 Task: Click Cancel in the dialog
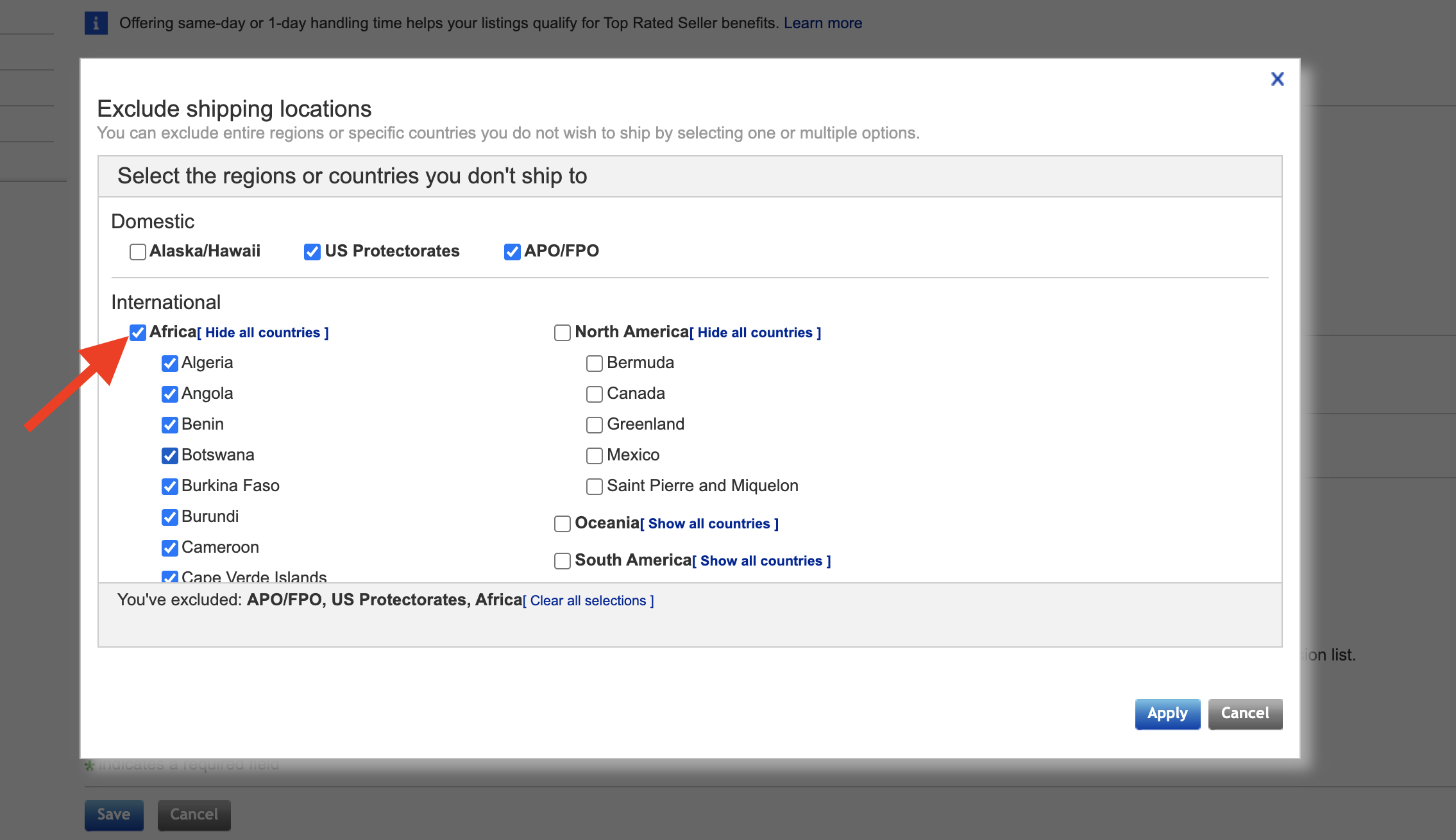click(1244, 714)
